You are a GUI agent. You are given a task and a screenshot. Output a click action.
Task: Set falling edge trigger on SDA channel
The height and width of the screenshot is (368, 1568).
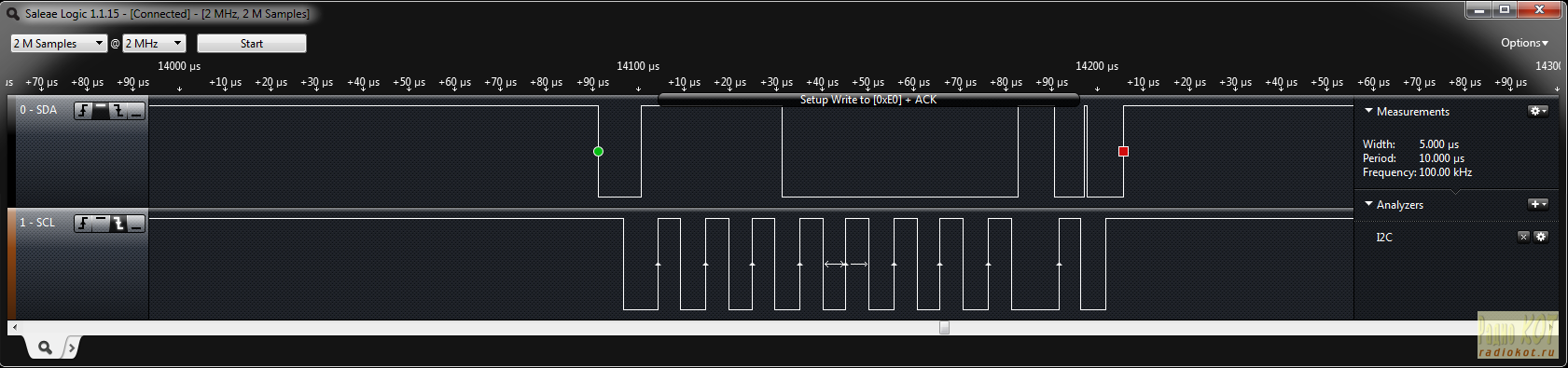pyautogui.click(x=118, y=111)
